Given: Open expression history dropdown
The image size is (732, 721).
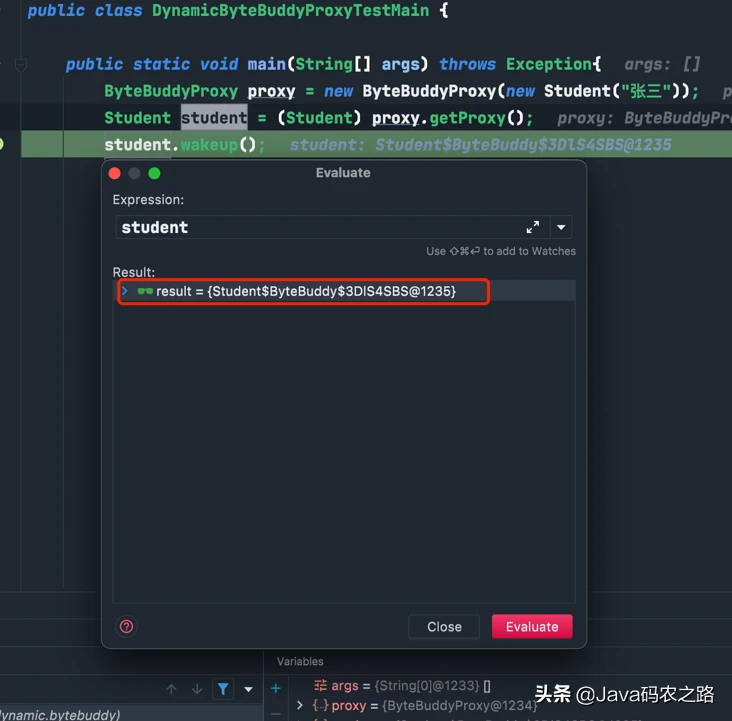Looking at the screenshot, I should 561,227.
